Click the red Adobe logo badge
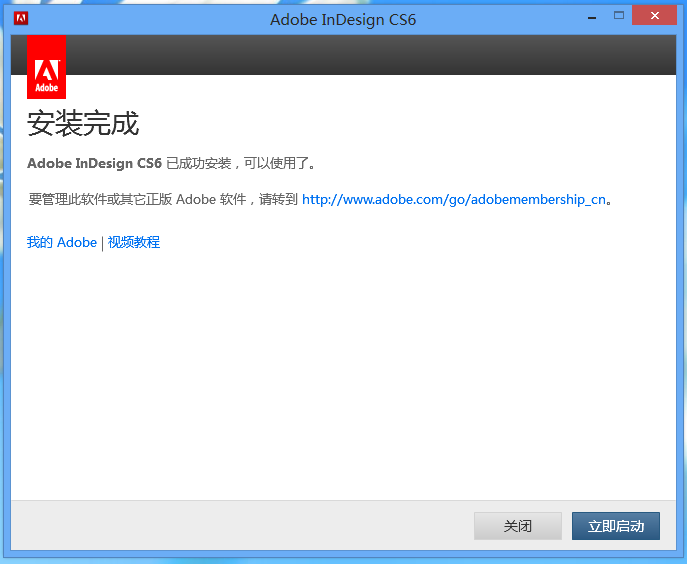Viewport: 687px width, 564px height. coord(46,67)
